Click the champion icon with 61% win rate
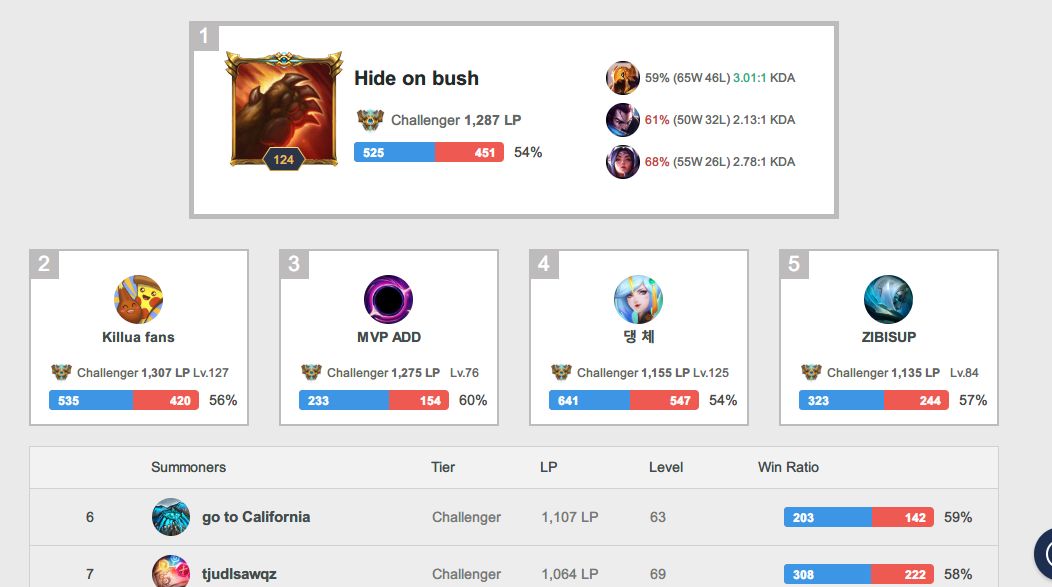 click(x=623, y=120)
